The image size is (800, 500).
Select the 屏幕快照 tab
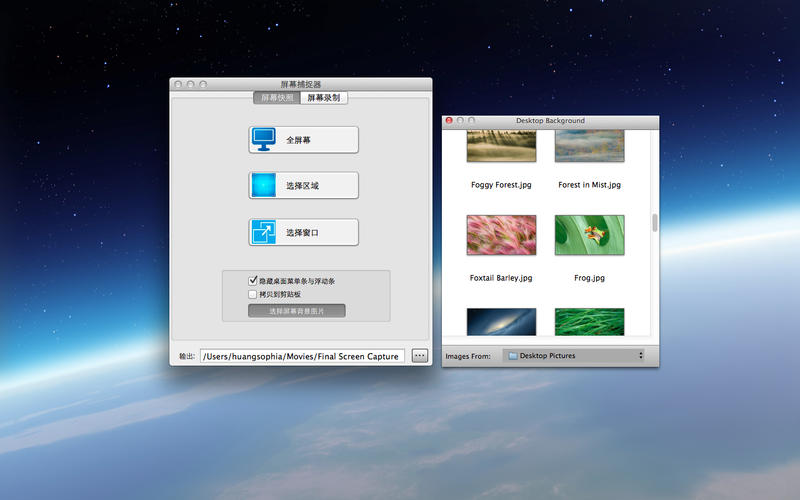(x=278, y=98)
